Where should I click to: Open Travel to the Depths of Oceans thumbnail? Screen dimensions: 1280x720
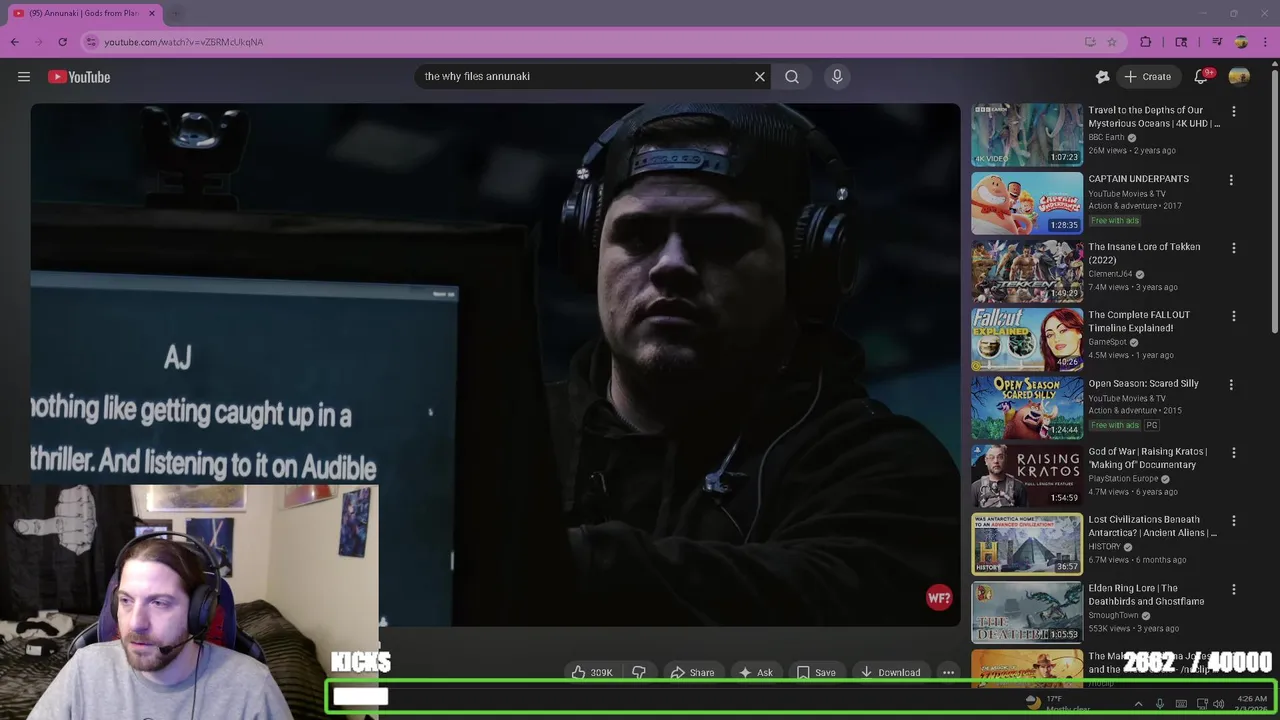click(1027, 135)
